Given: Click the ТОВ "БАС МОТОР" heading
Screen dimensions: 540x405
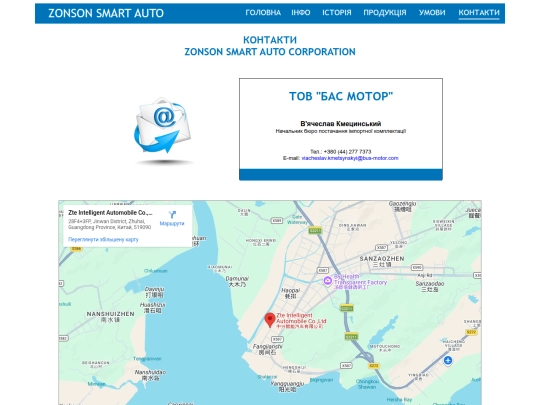Looking at the screenshot, I should pyautogui.click(x=341, y=96).
